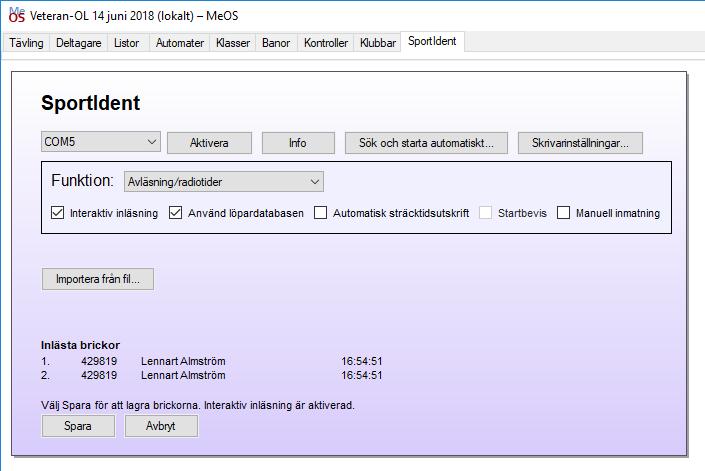Enable Automatisk sträcktidsutskrift checkbox
The image size is (705, 471).
(320, 213)
